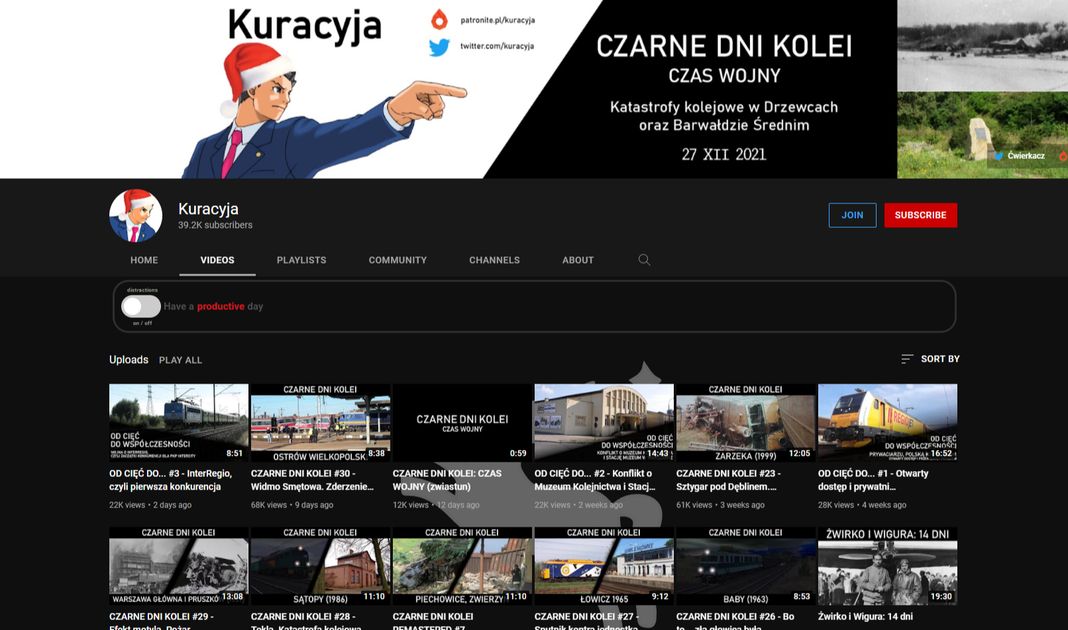Click the channel search magnifier icon

pos(644,260)
